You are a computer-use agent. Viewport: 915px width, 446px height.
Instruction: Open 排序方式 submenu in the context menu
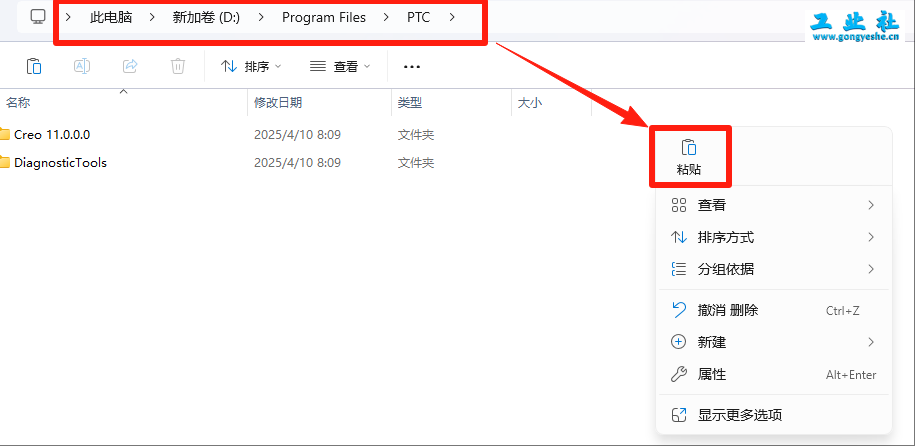tap(774, 237)
